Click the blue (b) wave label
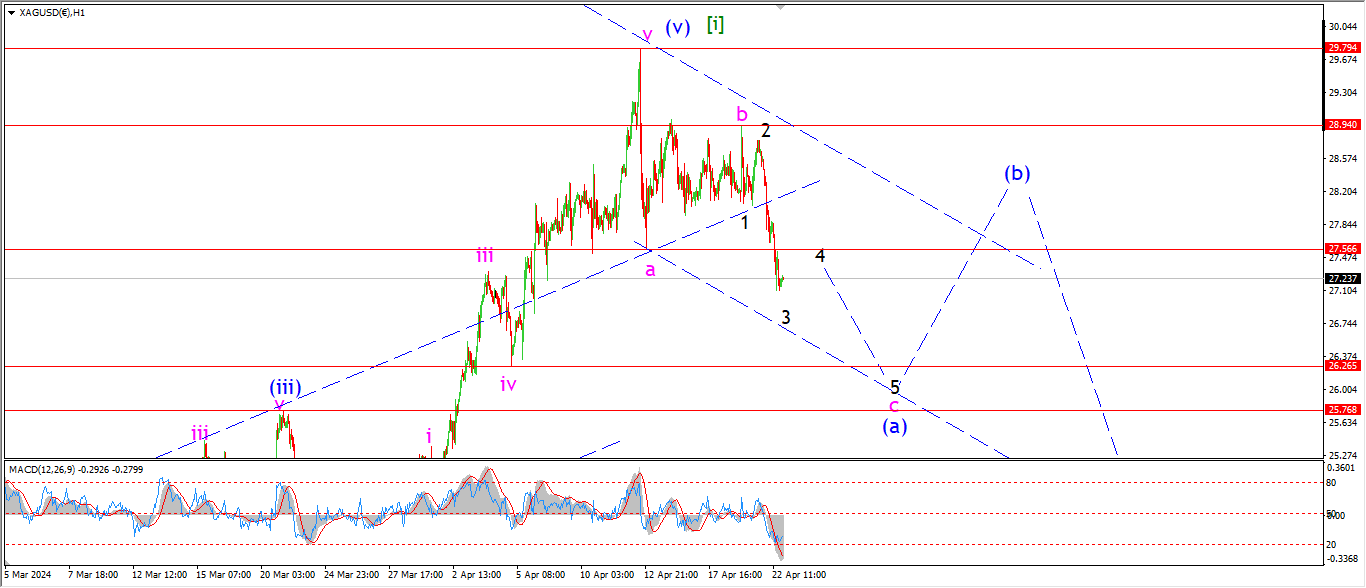Viewport: 1366px width, 588px height. [x=1017, y=173]
